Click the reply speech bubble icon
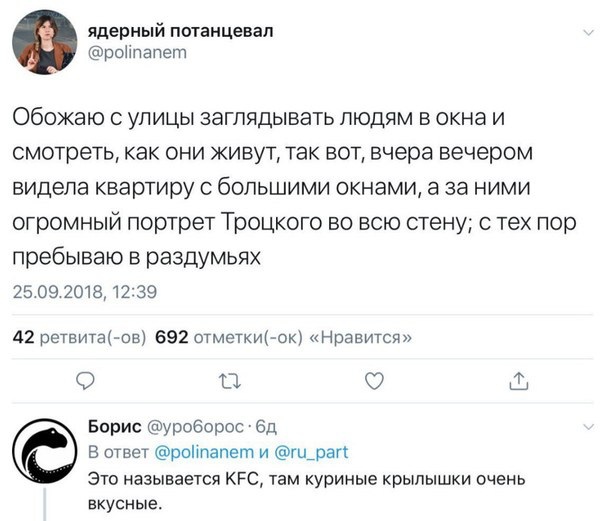 pyautogui.click(x=87, y=381)
